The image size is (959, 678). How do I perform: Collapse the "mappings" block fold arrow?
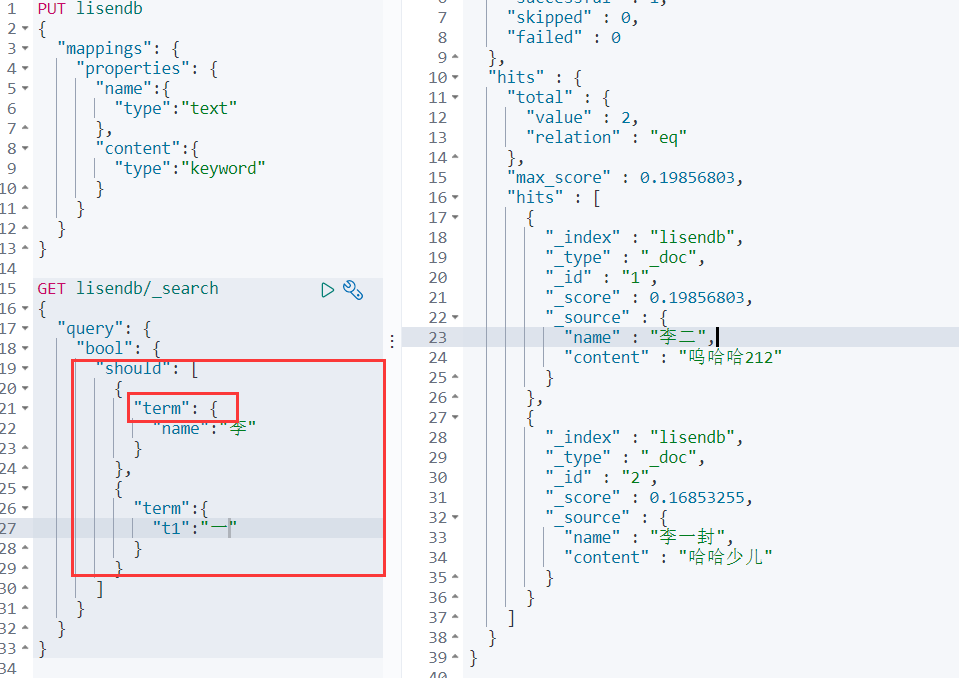click(25, 48)
